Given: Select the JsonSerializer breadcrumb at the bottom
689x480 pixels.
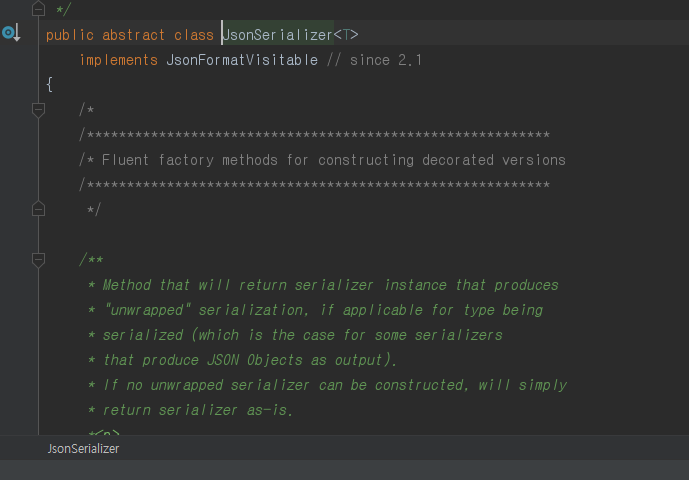Looking at the screenshot, I should coord(83,449).
